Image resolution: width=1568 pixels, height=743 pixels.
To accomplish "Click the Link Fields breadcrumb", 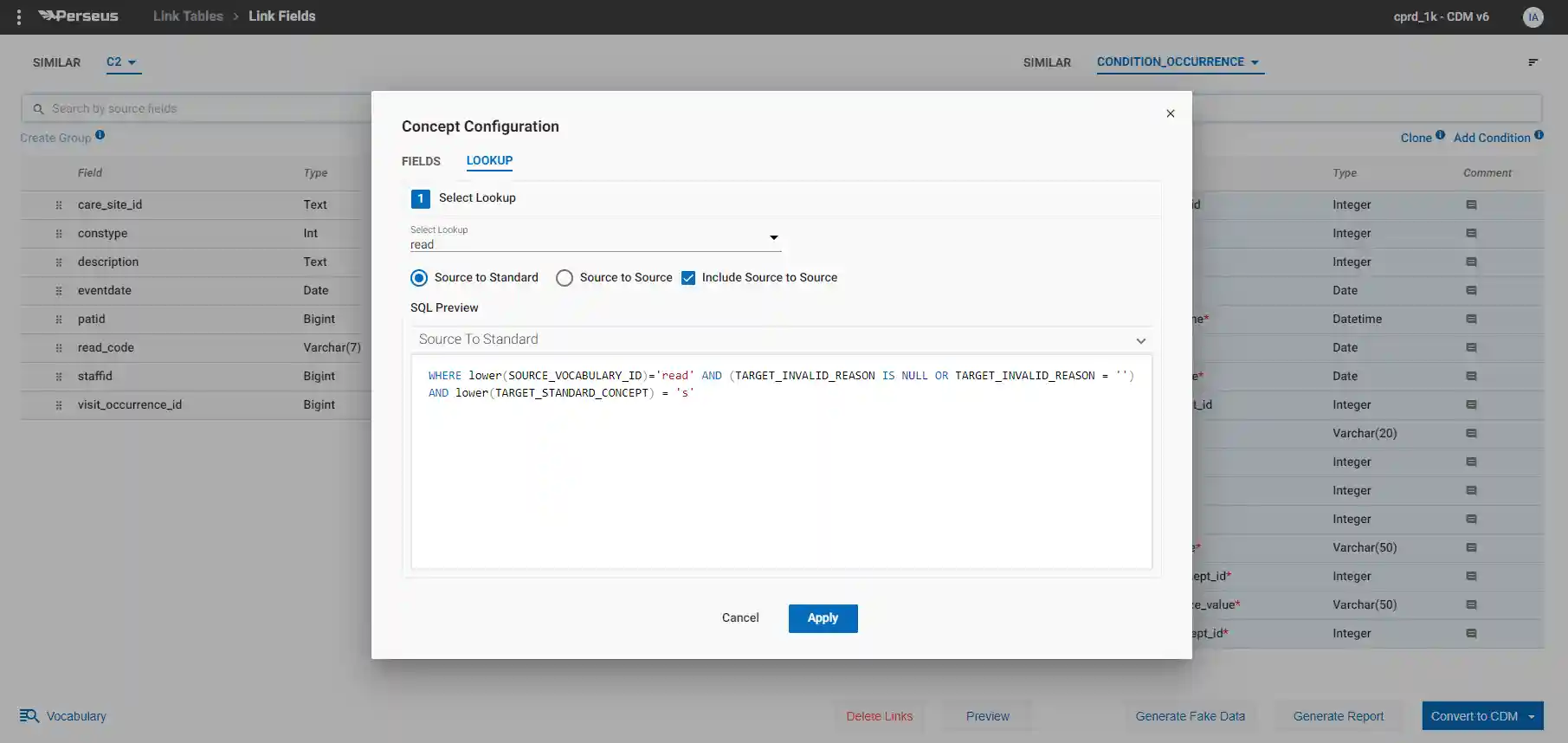I will tap(282, 16).
